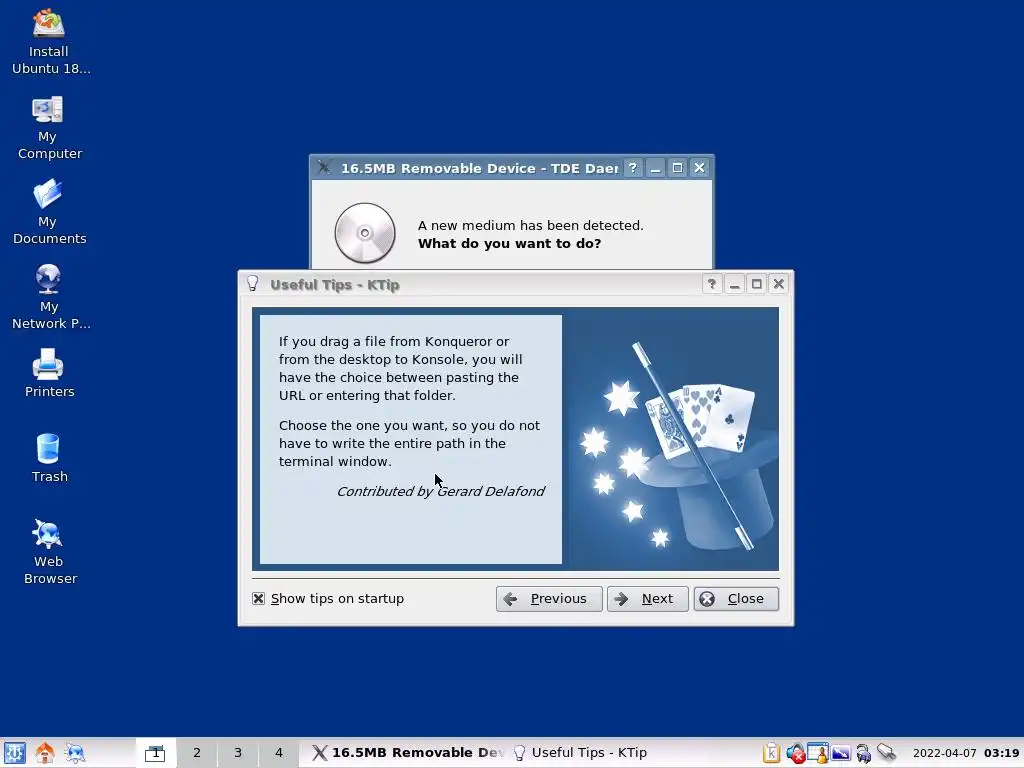The width and height of the screenshot is (1024, 768).
Task: Select the Web Browser desktop icon
Action: pyautogui.click(x=49, y=552)
